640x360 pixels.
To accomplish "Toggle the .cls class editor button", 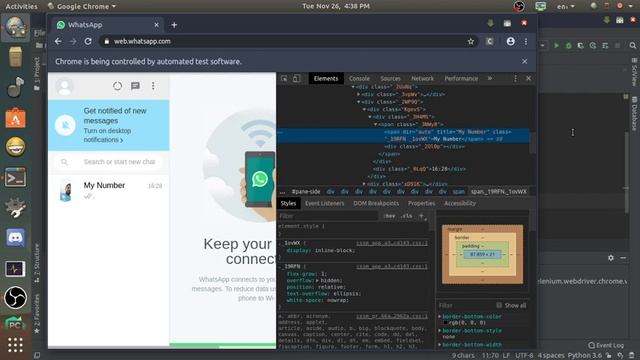I will tap(407, 216).
